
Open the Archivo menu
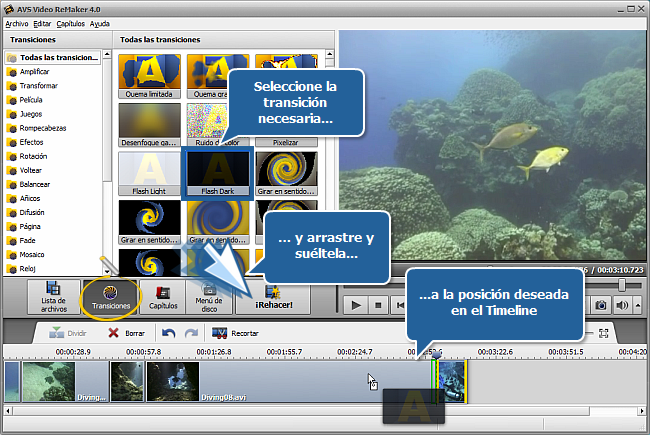[16, 22]
